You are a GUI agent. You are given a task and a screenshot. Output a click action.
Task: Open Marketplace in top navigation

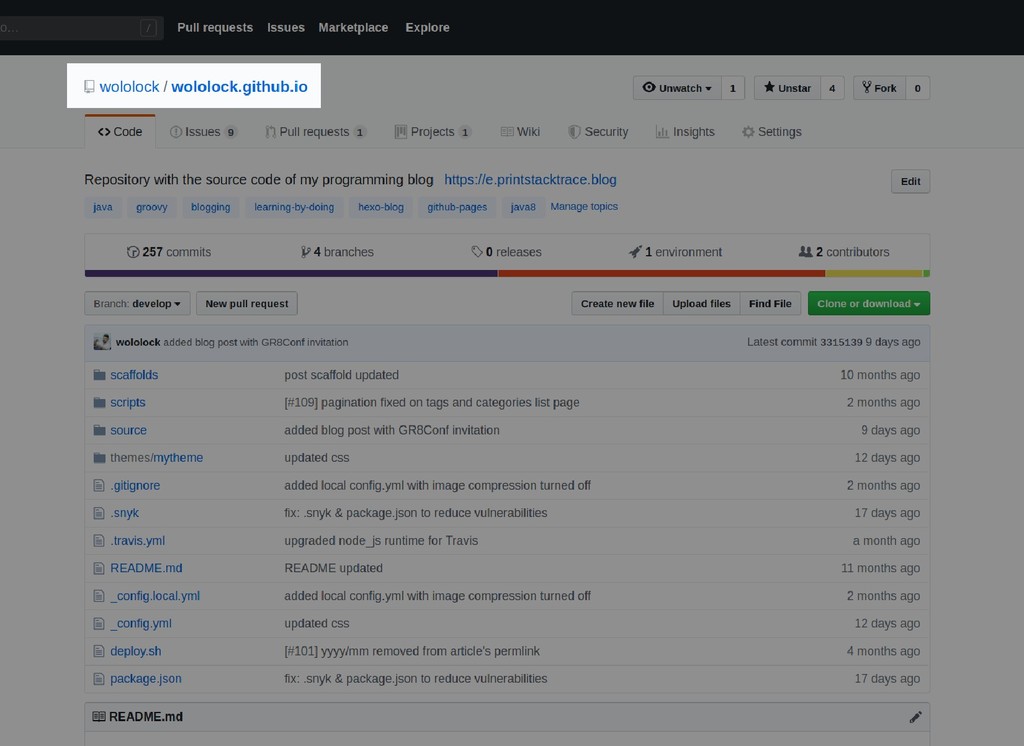pyautogui.click(x=353, y=27)
